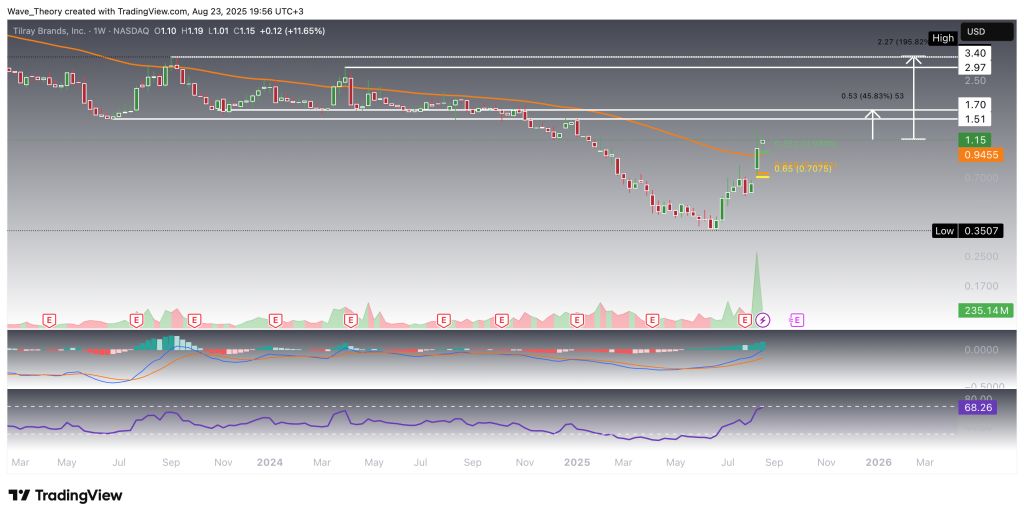The width and height of the screenshot is (1024, 517).
Task: Click the 0.1700 price scale value
Action: coord(980,286)
